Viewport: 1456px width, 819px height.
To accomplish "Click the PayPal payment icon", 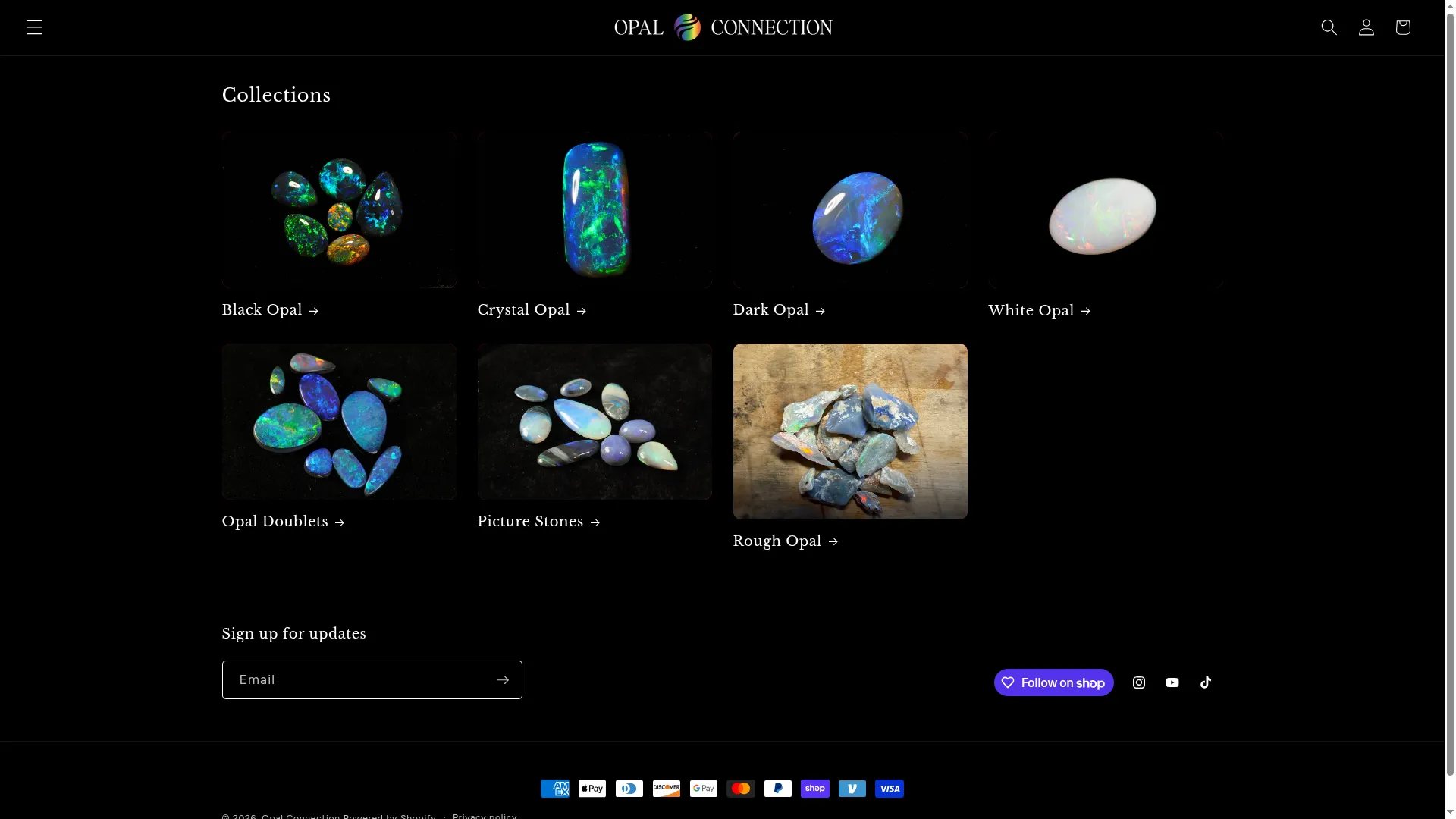I will [x=778, y=789].
